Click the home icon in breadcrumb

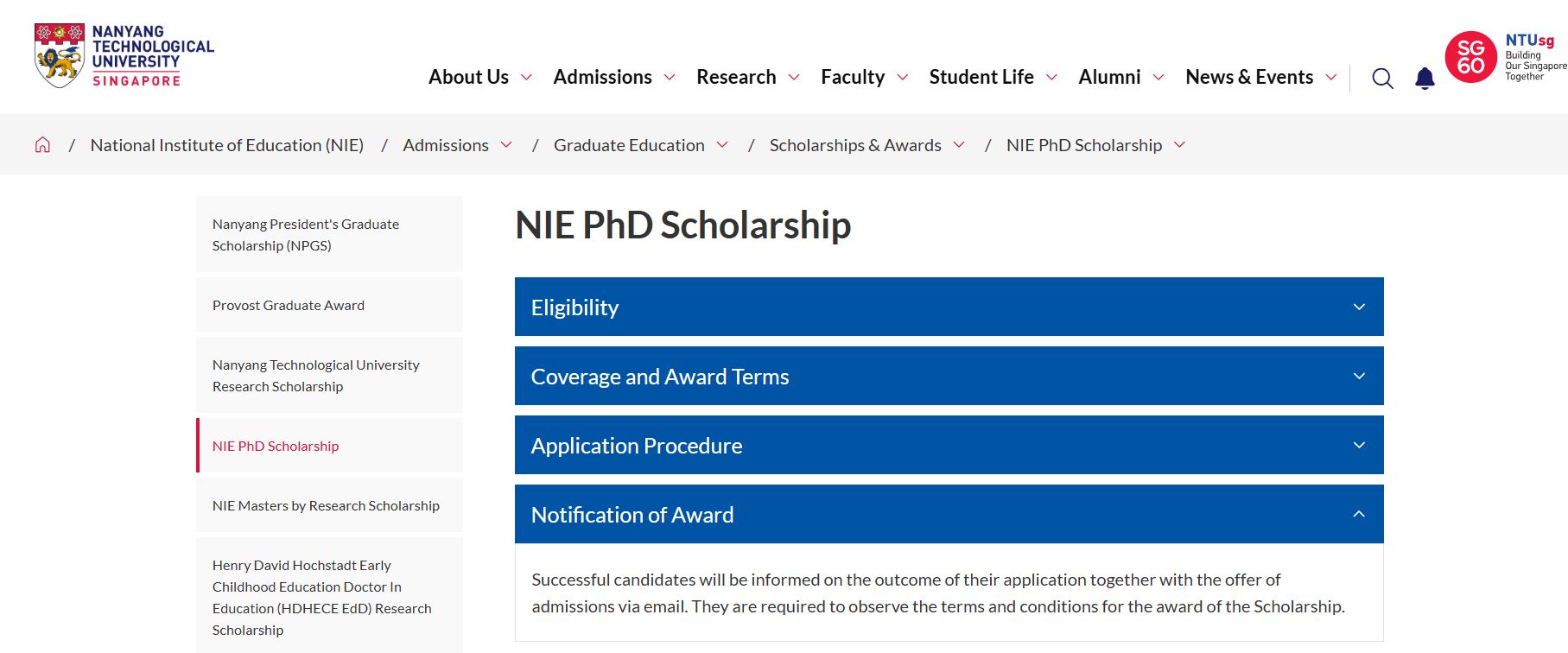coord(42,145)
